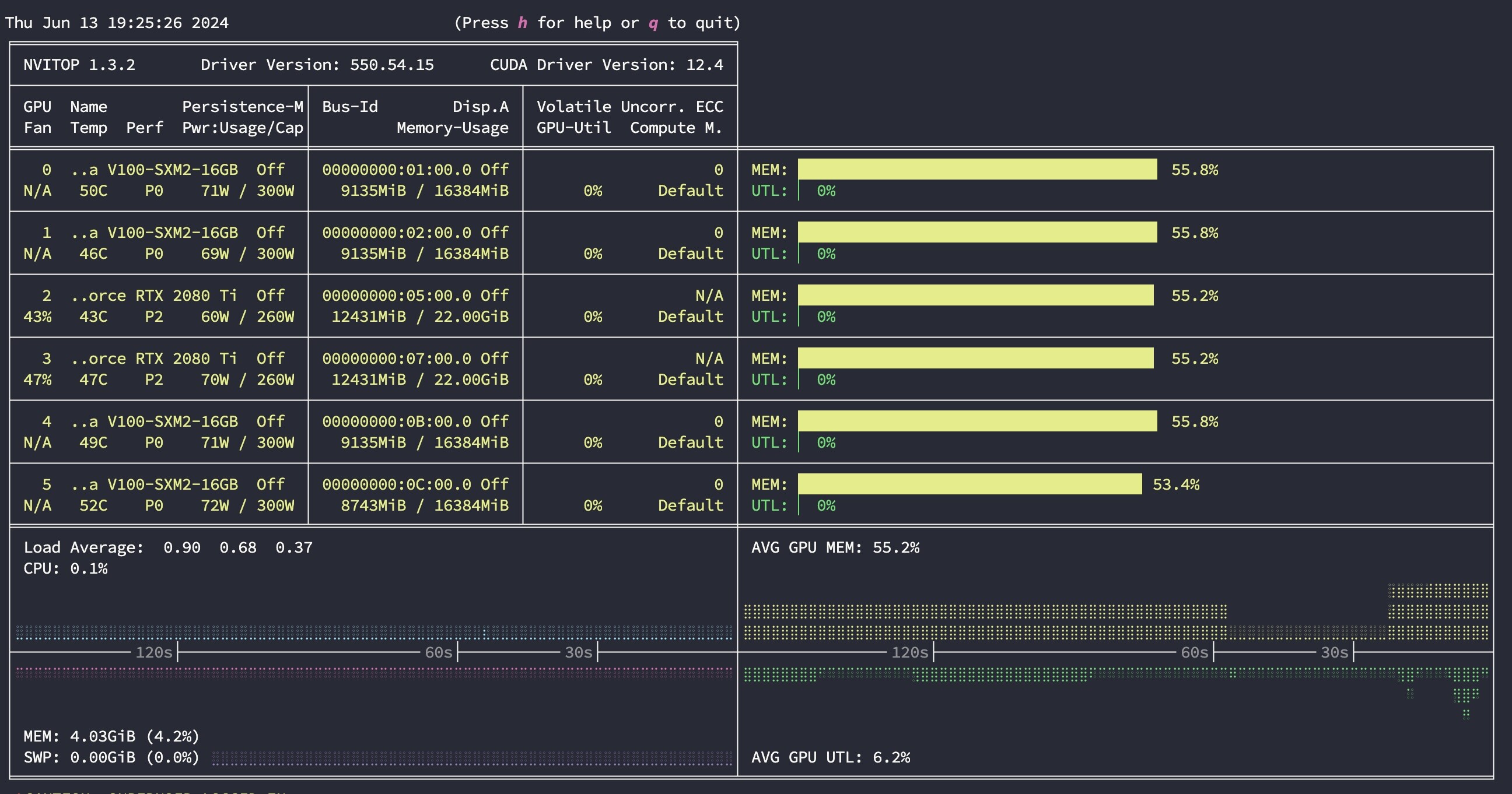Click the Memory-Usage column header
The width and height of the screenshot is (1512, 794).
453,128
